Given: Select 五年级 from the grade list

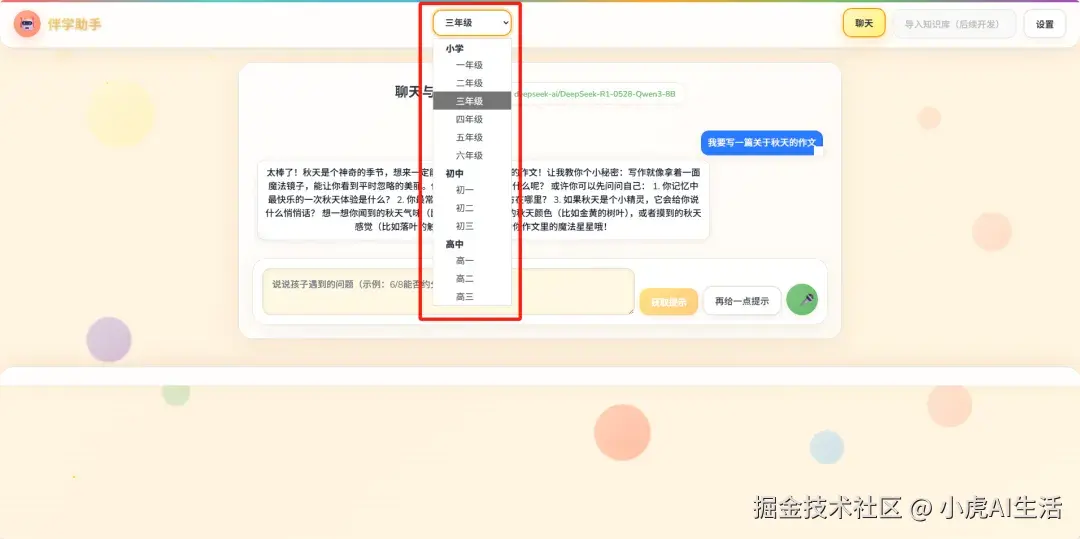Looking at the screenshot, I should (x=472, y=138).
